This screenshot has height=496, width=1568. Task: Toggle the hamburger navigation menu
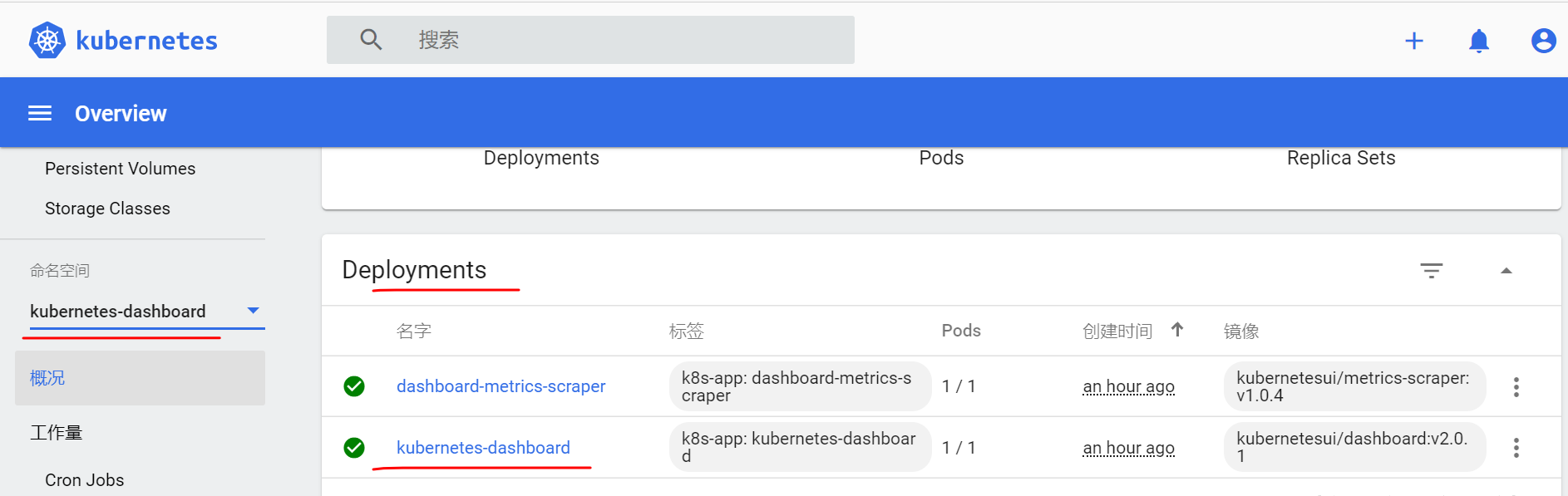(40, 113)
